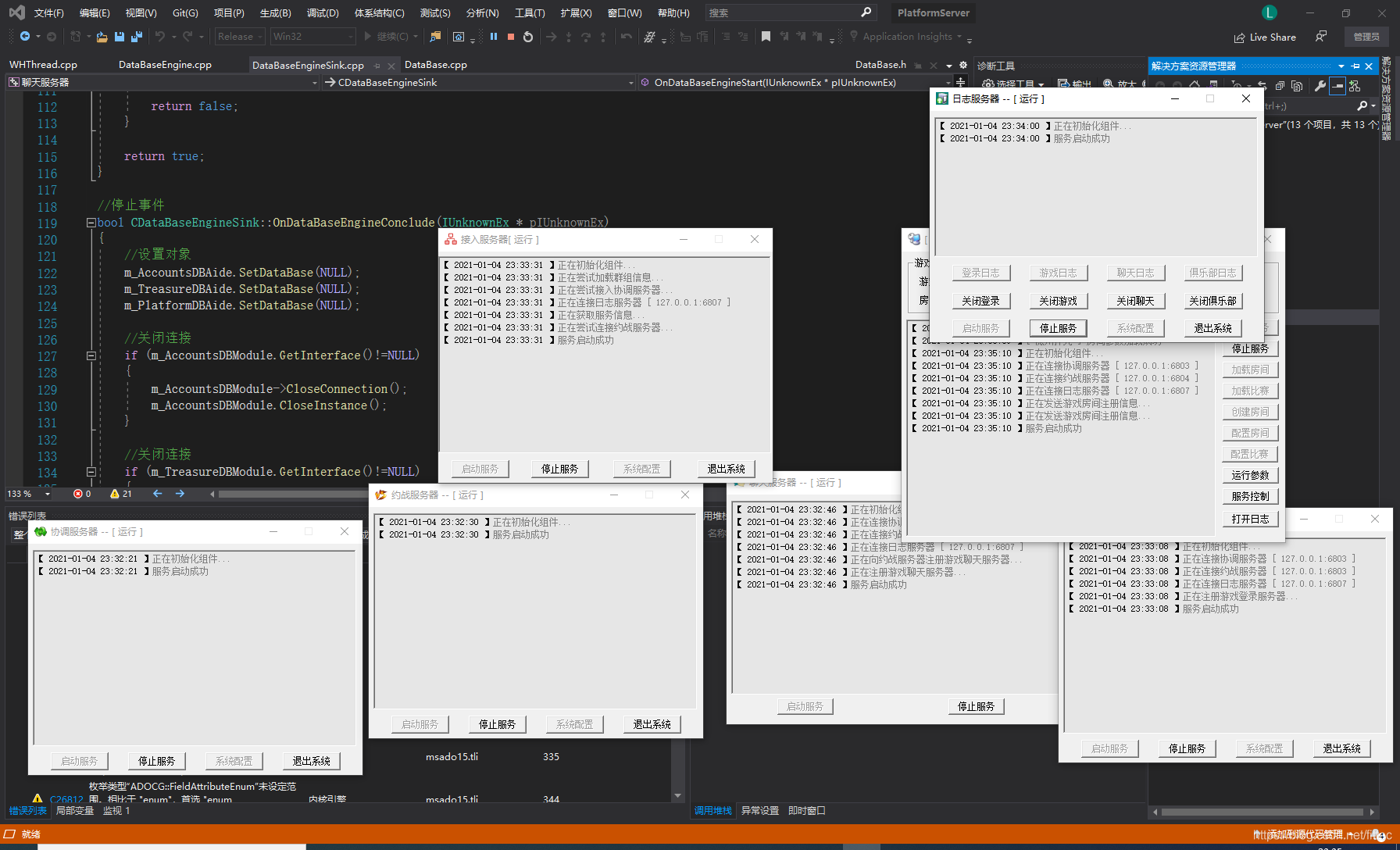The height and width of the screenshot is (850, 1400).
Task: Click 关闭登录 in 日志服务器 window
Action: click(x=980, y=301)
